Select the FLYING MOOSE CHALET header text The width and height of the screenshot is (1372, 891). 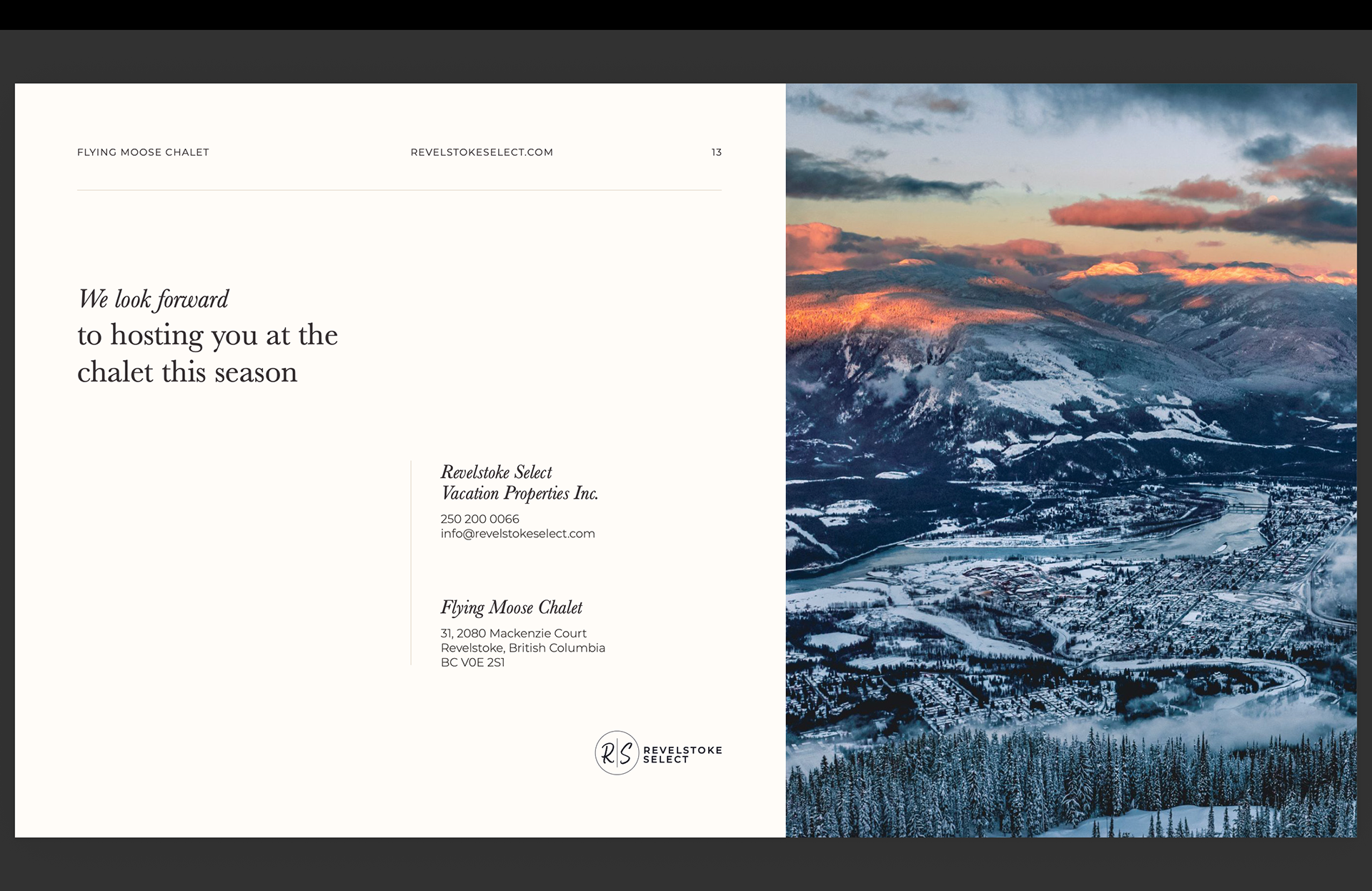point(143,152)
